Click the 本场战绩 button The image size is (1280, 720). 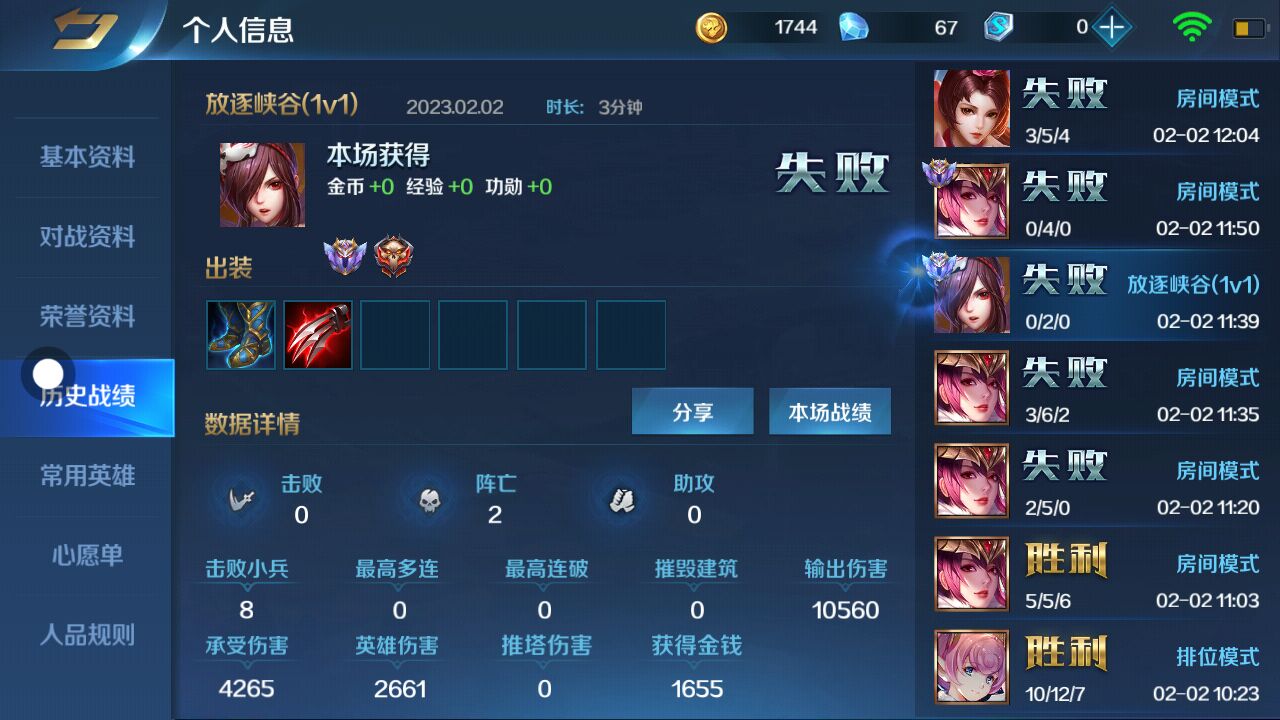(x=829, y=412)
